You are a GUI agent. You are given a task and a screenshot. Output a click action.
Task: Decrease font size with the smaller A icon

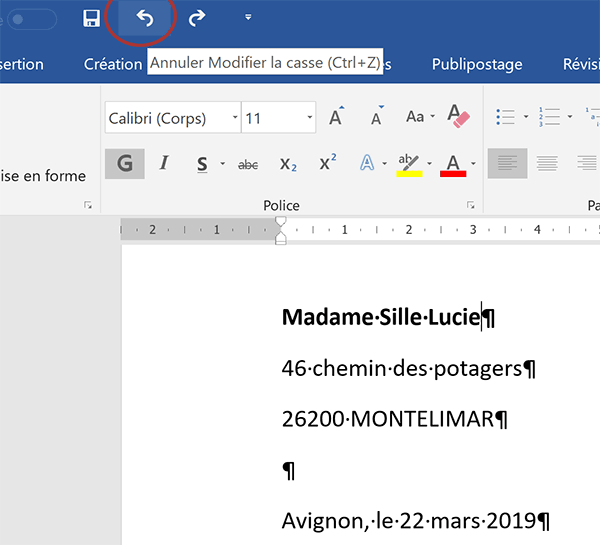tap(376, 119)
